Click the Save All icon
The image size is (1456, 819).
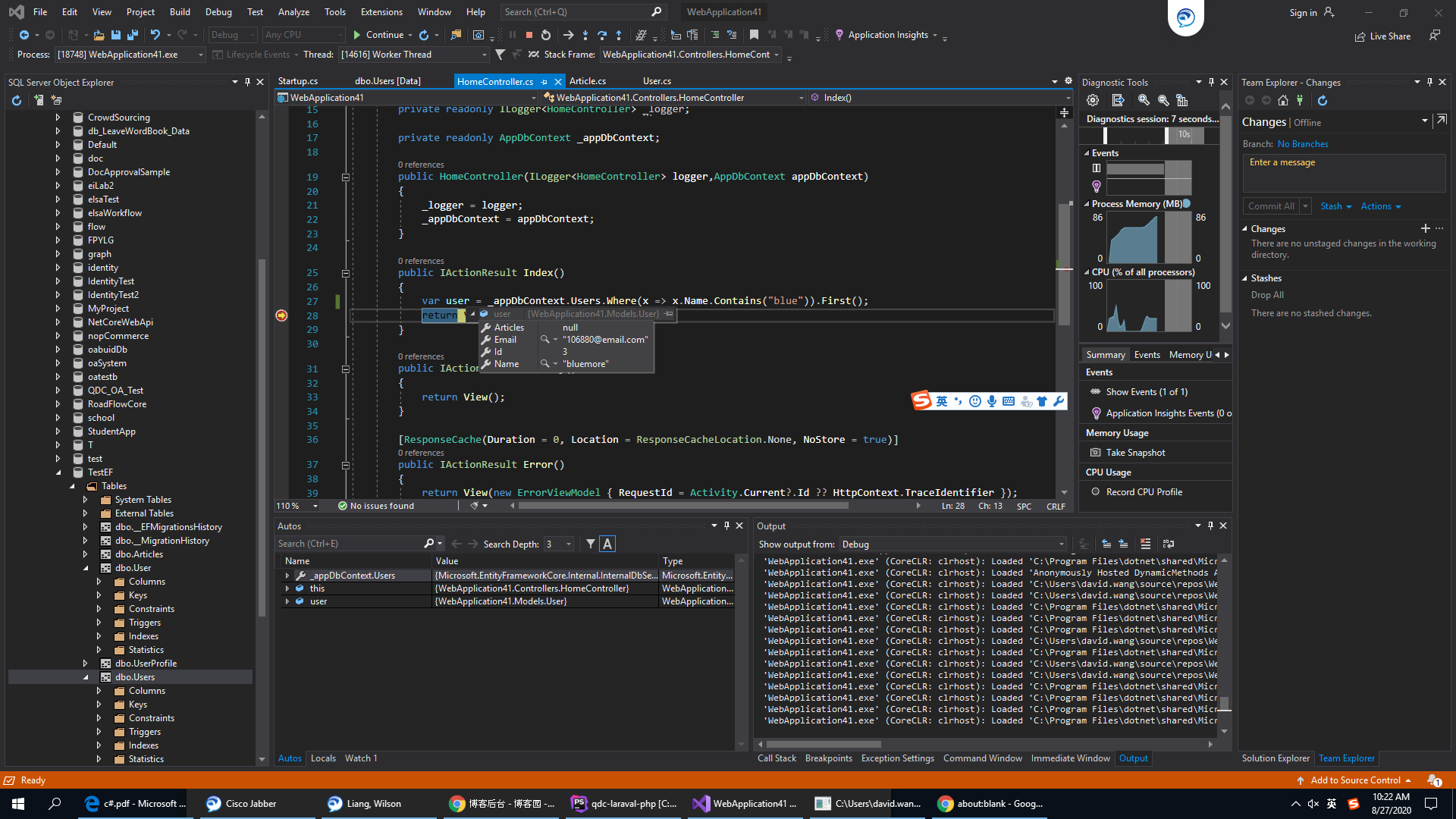(x=133, y=35)
